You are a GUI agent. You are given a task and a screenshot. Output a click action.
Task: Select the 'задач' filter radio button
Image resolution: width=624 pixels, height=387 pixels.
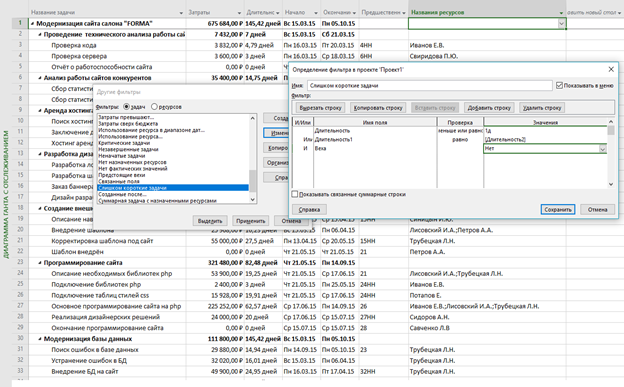(127, 107)
